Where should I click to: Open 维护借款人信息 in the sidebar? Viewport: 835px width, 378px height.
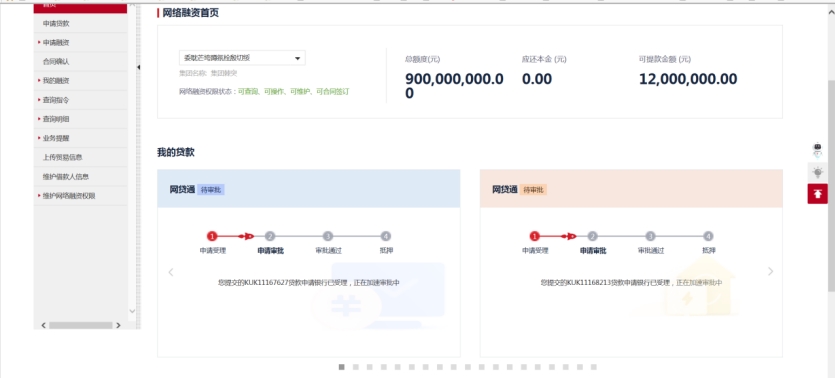click(x=80, y=177)
